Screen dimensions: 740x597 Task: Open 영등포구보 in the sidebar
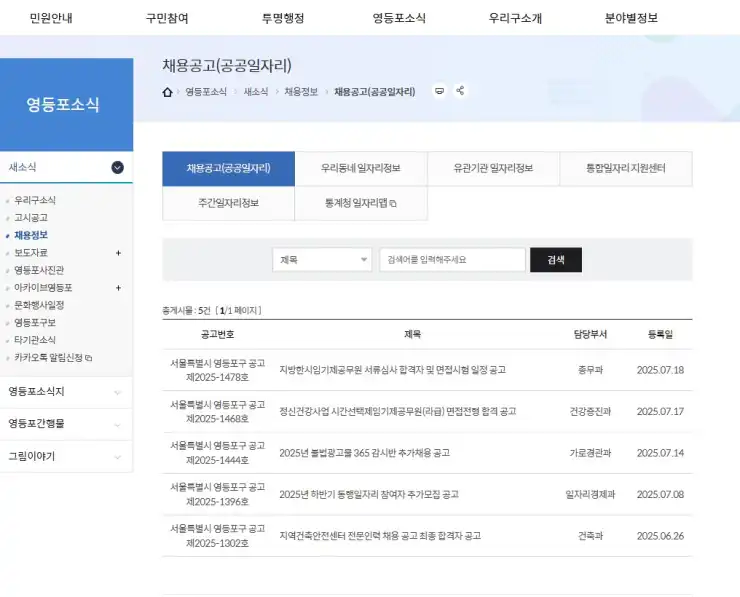pyautogui.click(x=35, y=322)
